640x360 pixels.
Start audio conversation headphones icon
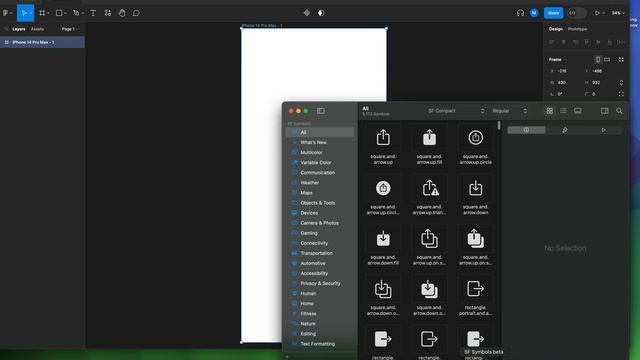pos(520,13)
